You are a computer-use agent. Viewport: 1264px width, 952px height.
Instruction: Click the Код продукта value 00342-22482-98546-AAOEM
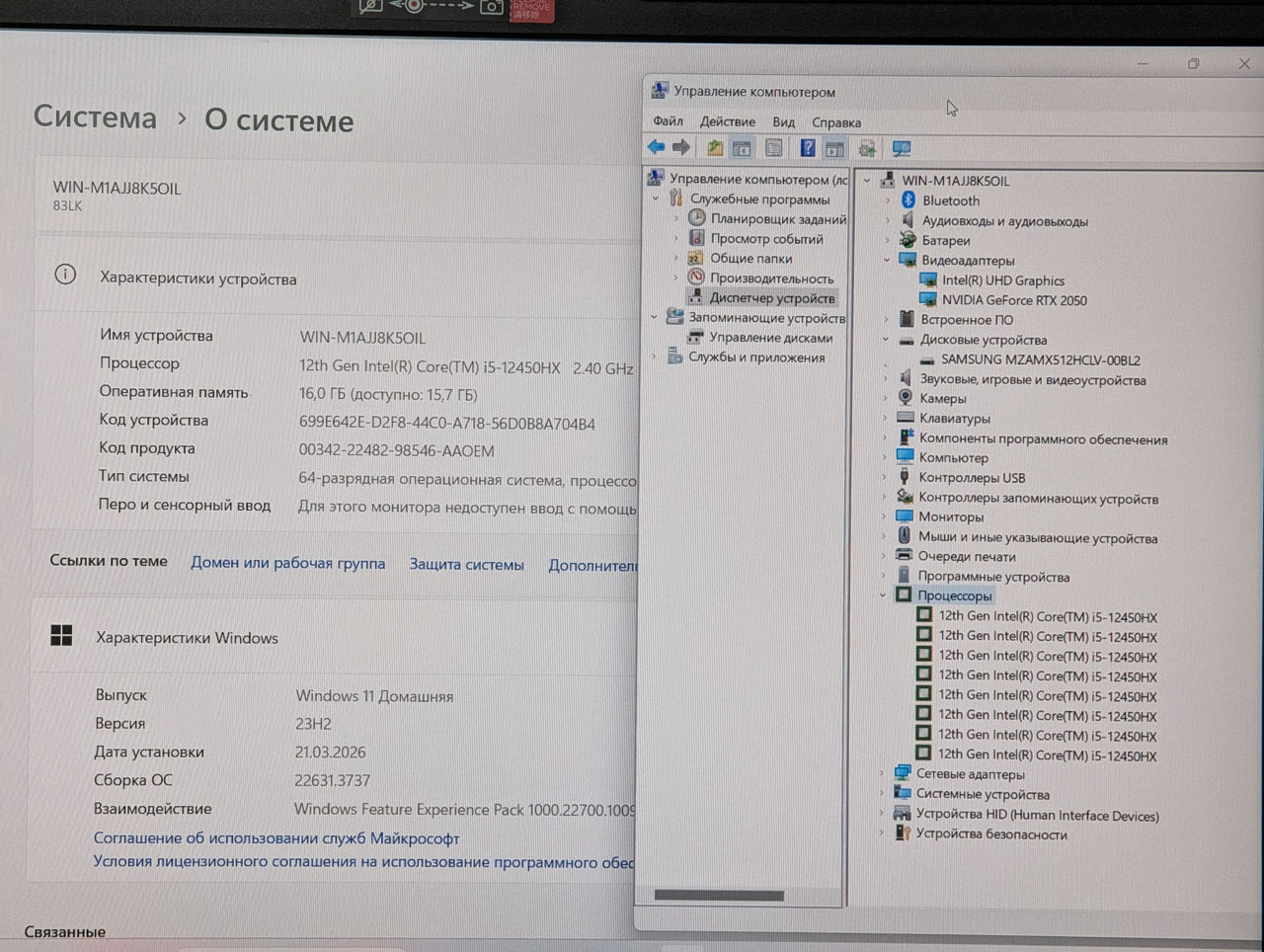point(397,450)
